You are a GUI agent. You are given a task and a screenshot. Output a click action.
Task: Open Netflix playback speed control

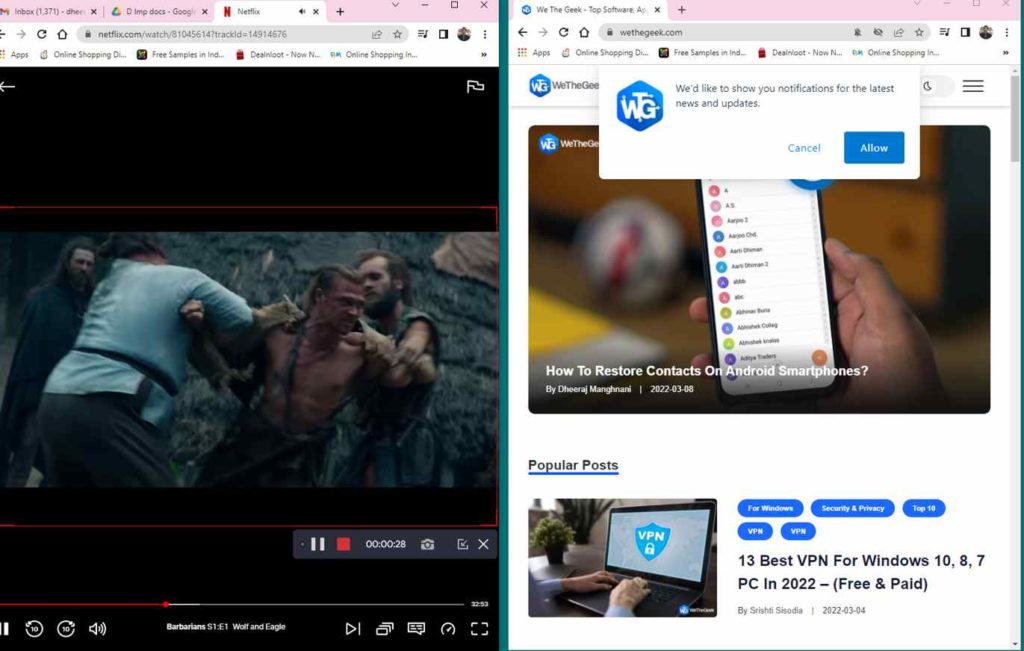pyautogui.click(x=448, y=628)
